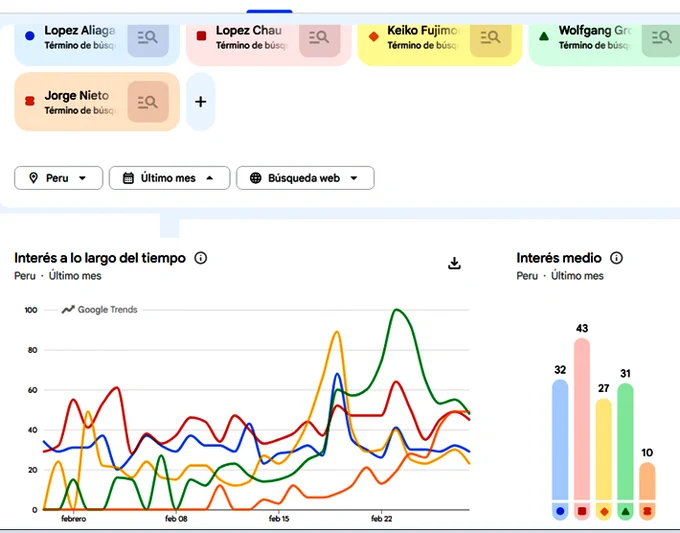This screenshot has height=533, width=680.
Task: Click the value 43 above pink bar
Action: click(x=582, y=328)
